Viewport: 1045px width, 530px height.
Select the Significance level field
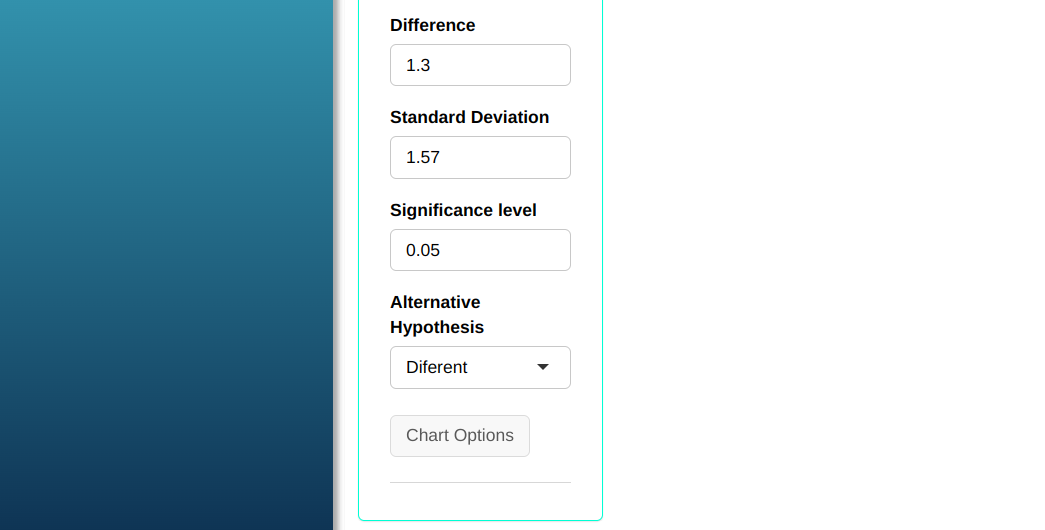point(480,250)
